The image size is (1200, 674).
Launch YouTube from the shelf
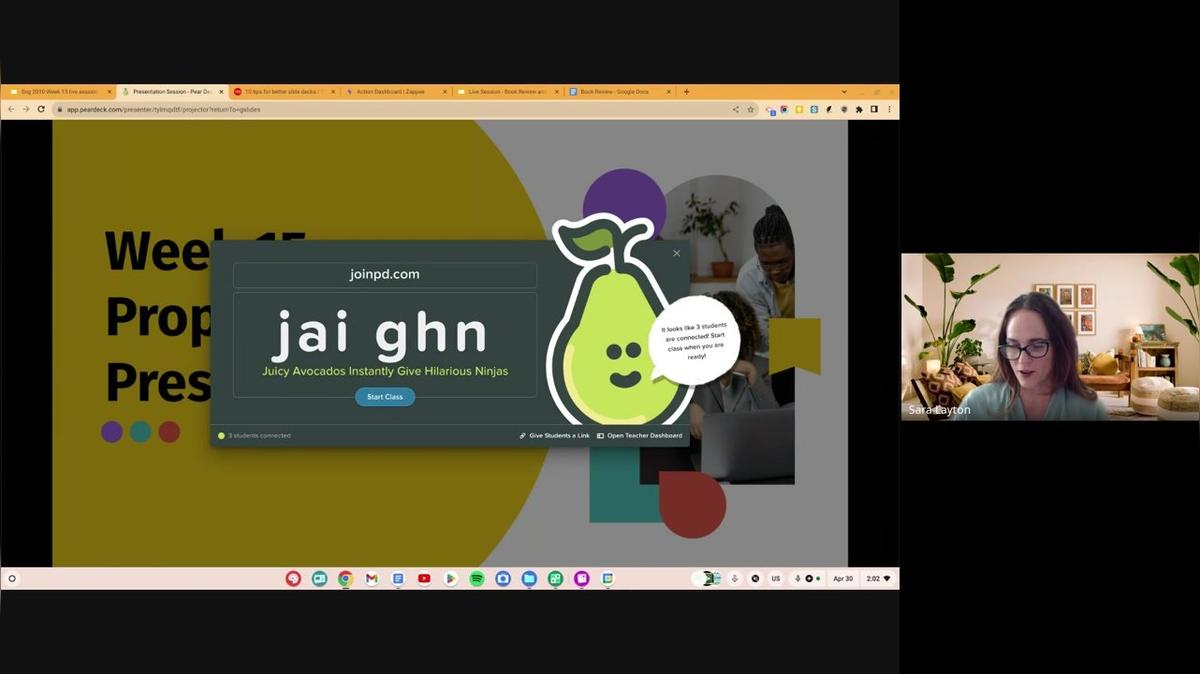pyautogui.click(x=424, y=578)
